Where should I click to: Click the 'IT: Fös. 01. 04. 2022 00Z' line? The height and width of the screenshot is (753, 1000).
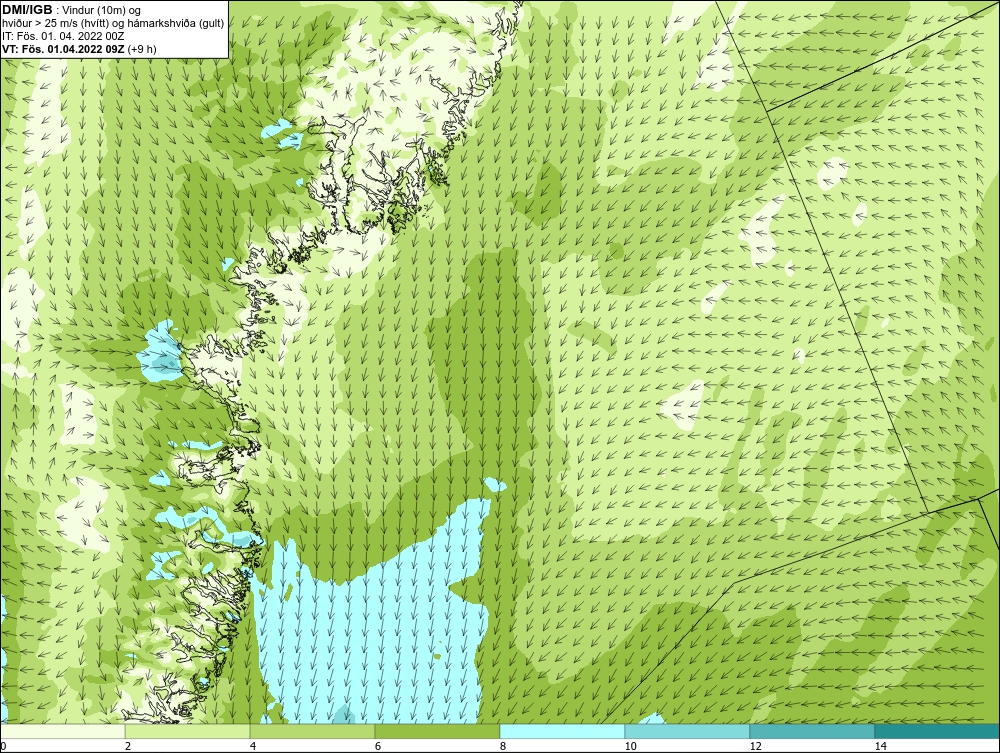point(63,36)
